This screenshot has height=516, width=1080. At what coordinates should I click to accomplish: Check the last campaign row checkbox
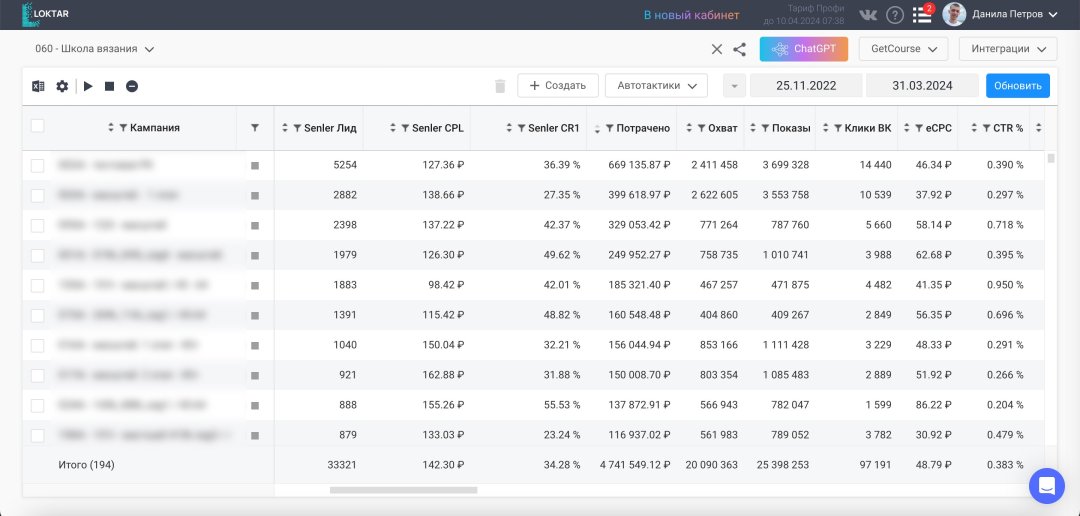pyautogui.click(x=37, y=435)
